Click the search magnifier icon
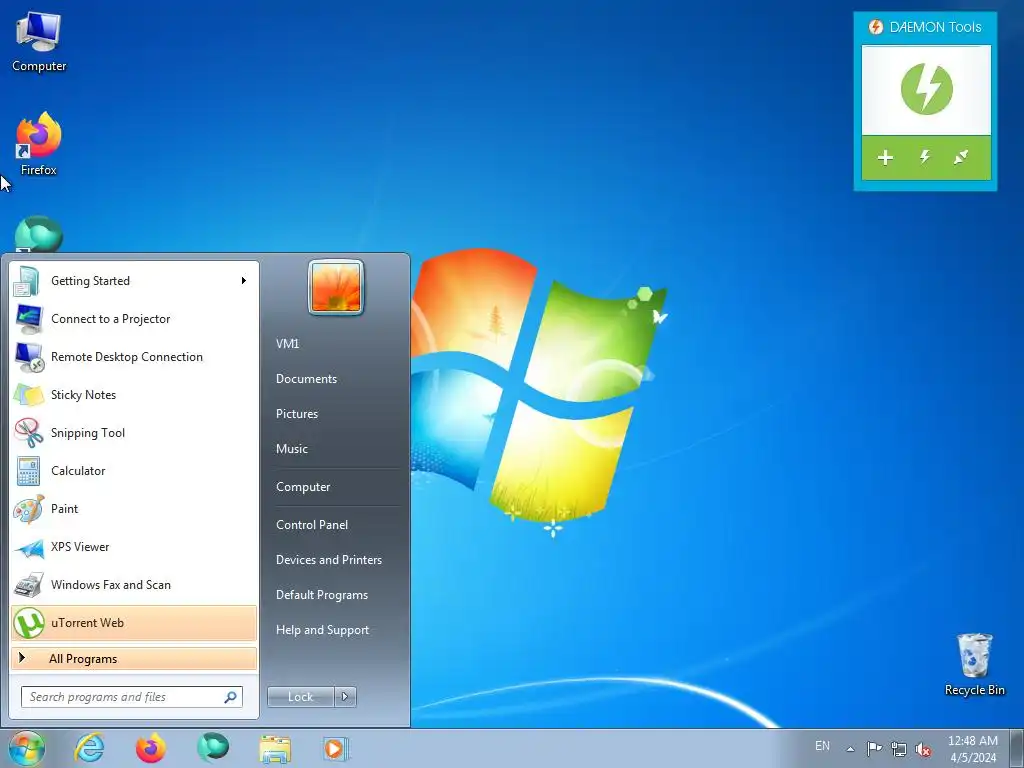 [231, 697]
